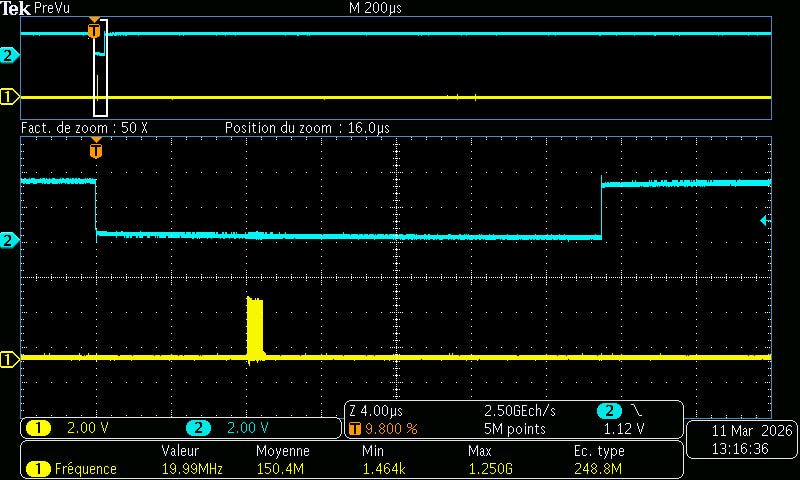Click the orange trigger marker in the overview strip
800x480 pixels.
[x=94, y=30]
